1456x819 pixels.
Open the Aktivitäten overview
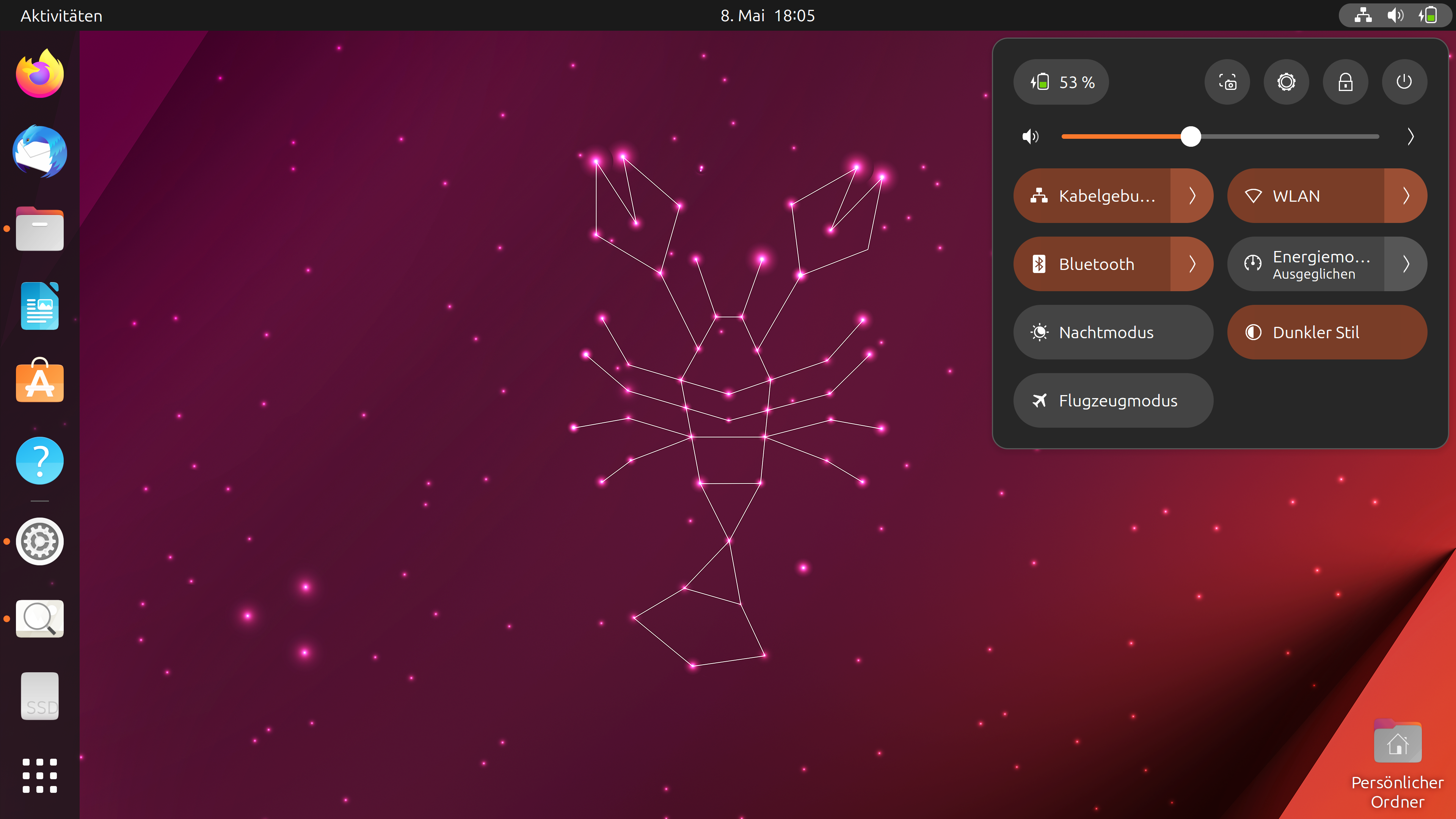(x=61, y=15)
